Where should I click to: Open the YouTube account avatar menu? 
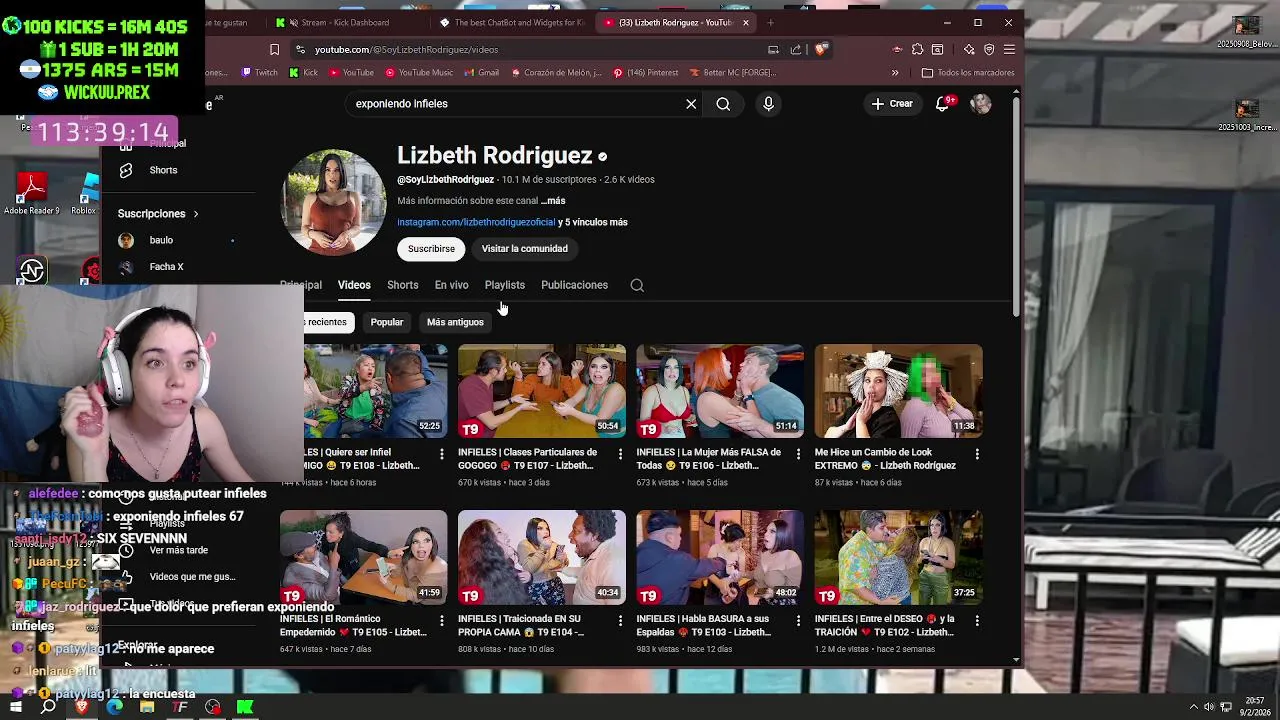981,104
